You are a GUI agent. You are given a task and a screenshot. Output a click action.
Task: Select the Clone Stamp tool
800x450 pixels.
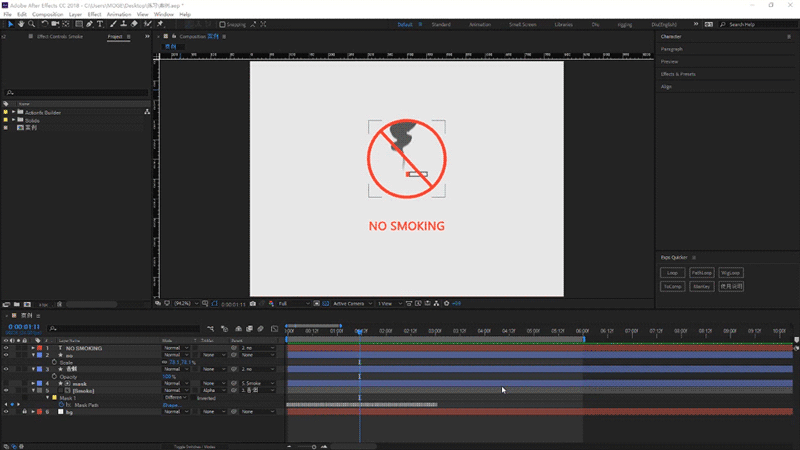(123, 24)
